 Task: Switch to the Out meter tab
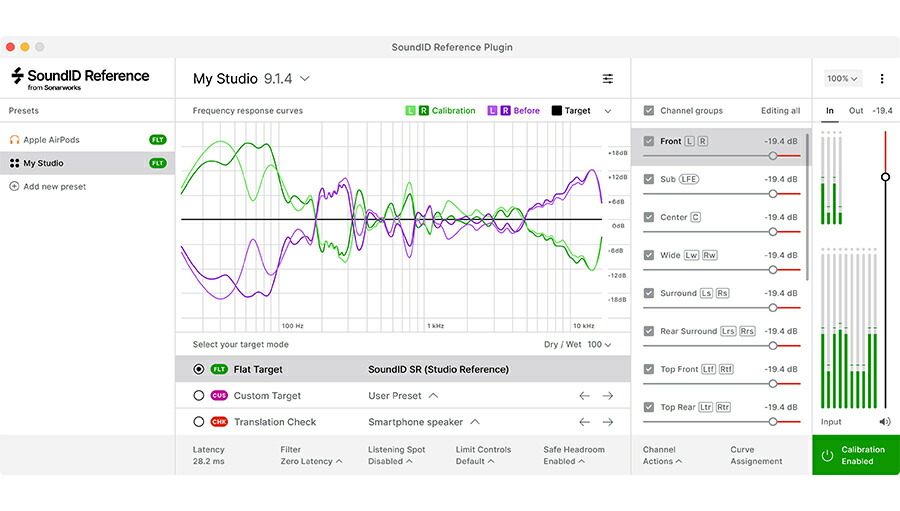(x=856, y=110)
